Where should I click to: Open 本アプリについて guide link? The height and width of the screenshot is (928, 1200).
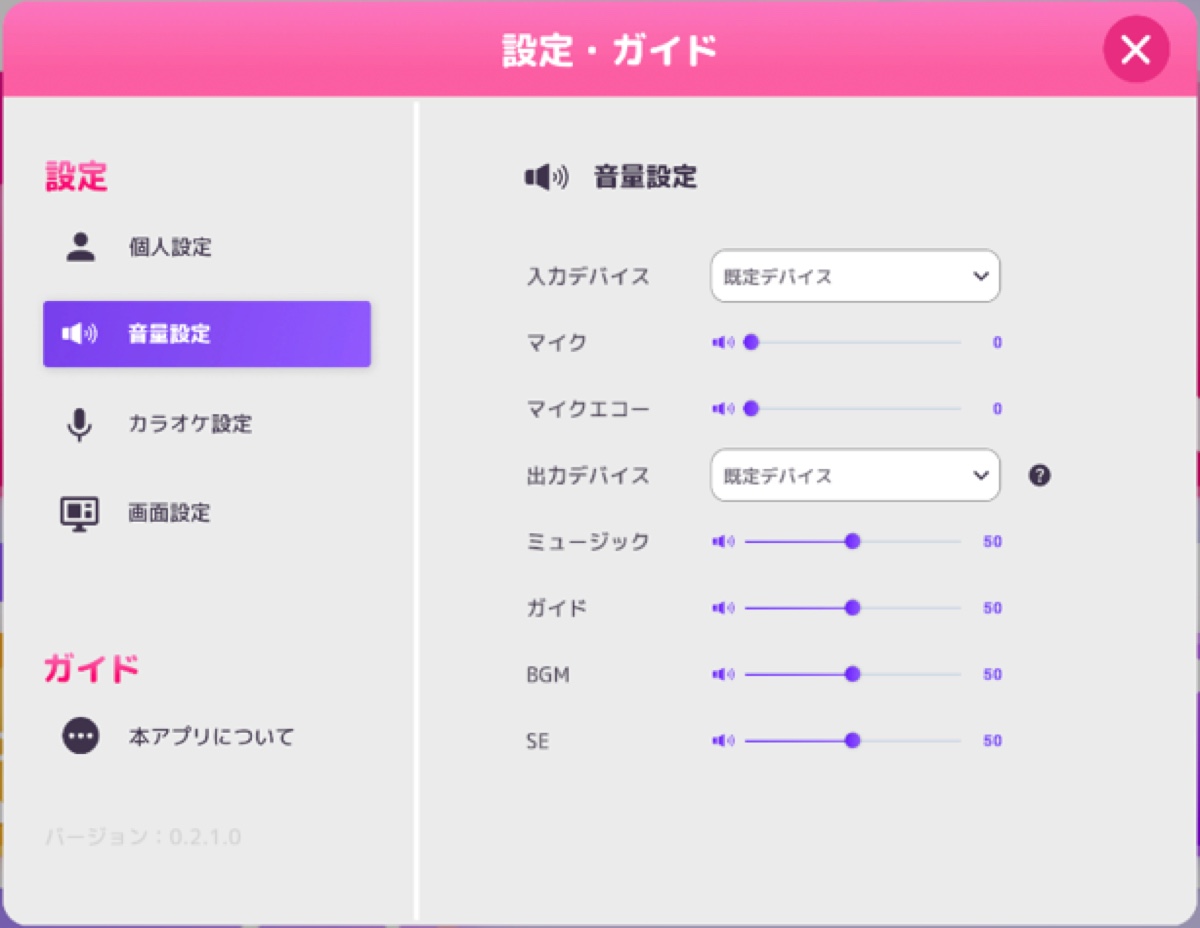(x=211, y=737)
